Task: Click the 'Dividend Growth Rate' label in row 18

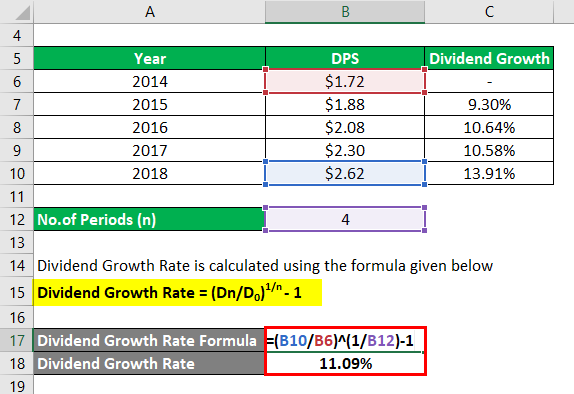Action: point(149,364)
